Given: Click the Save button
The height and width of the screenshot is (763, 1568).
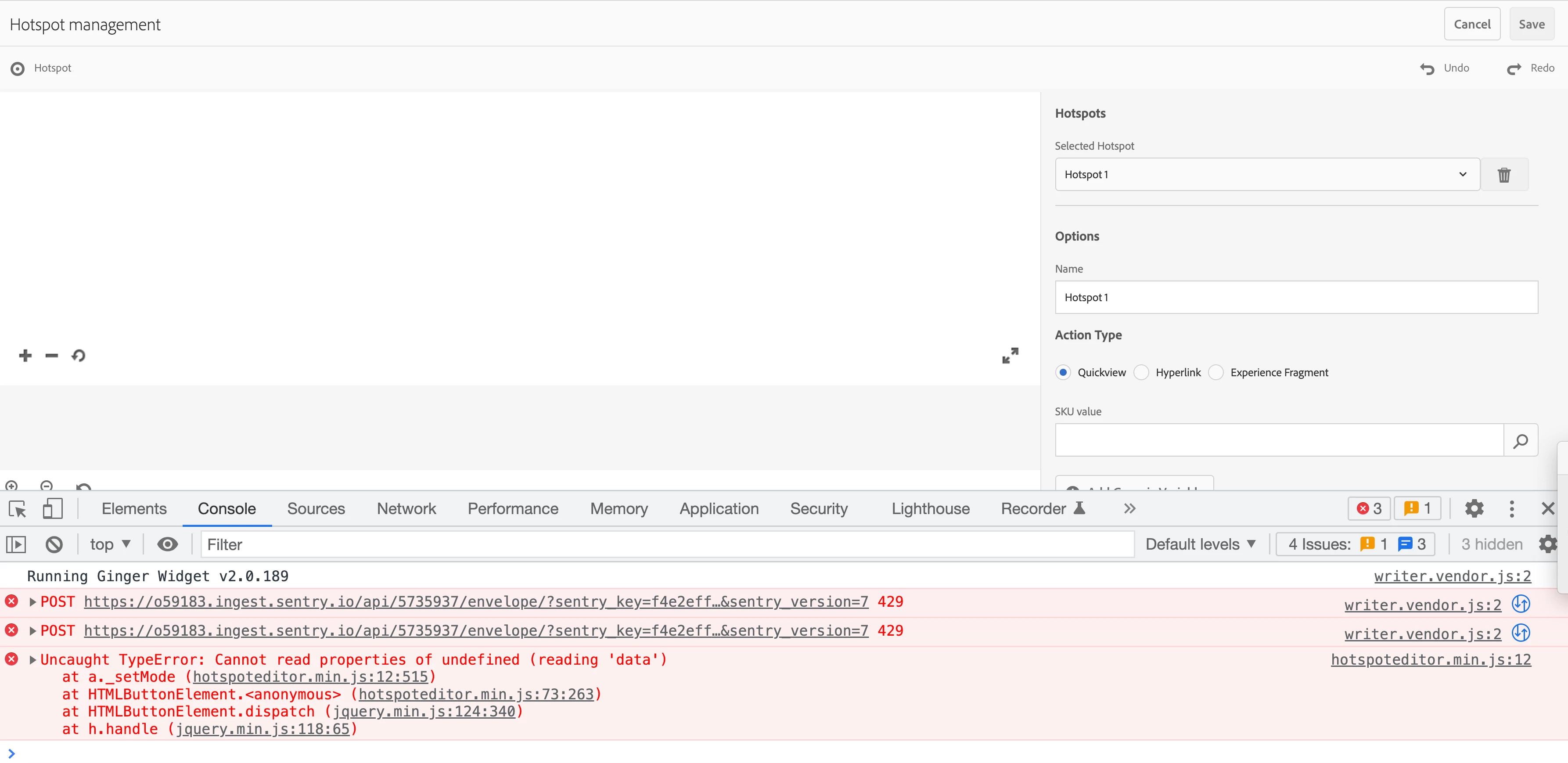Looking at the screenshot, I should click(1531, 24).
